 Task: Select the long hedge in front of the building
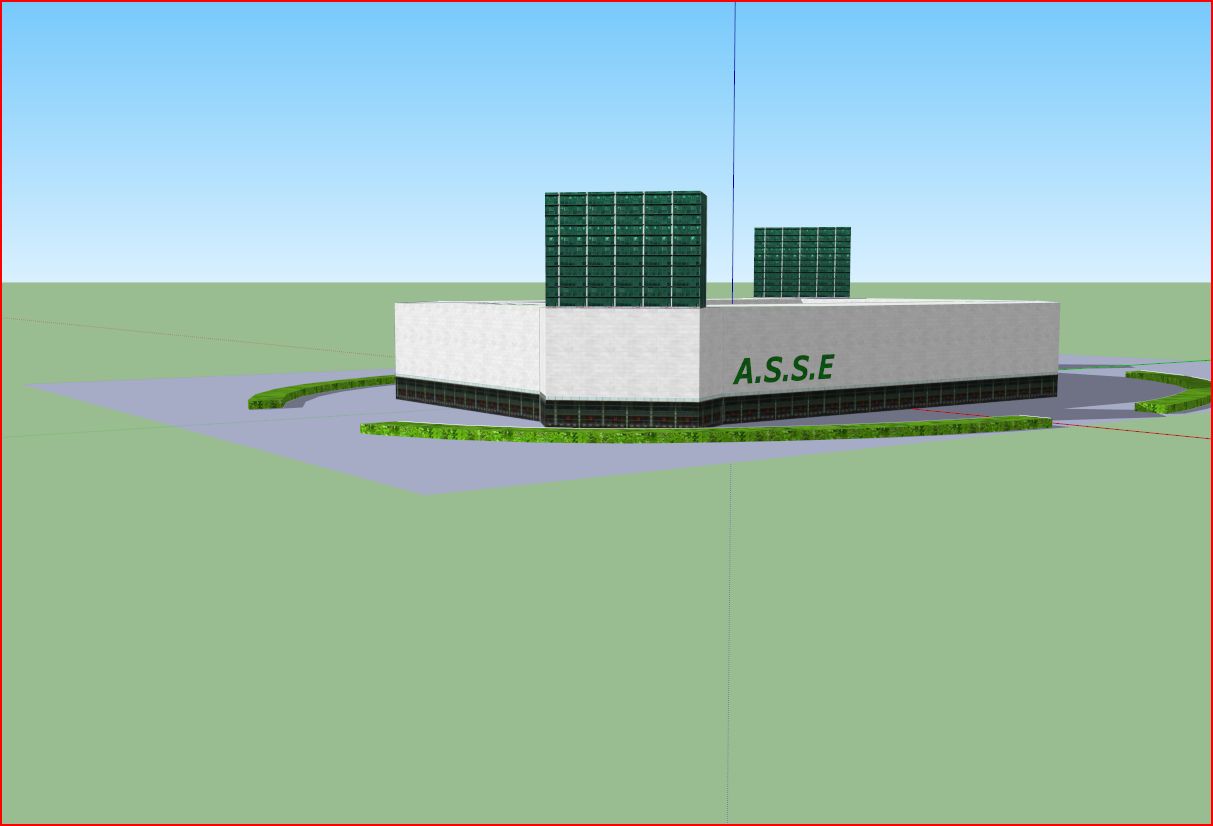coord(700,432)
